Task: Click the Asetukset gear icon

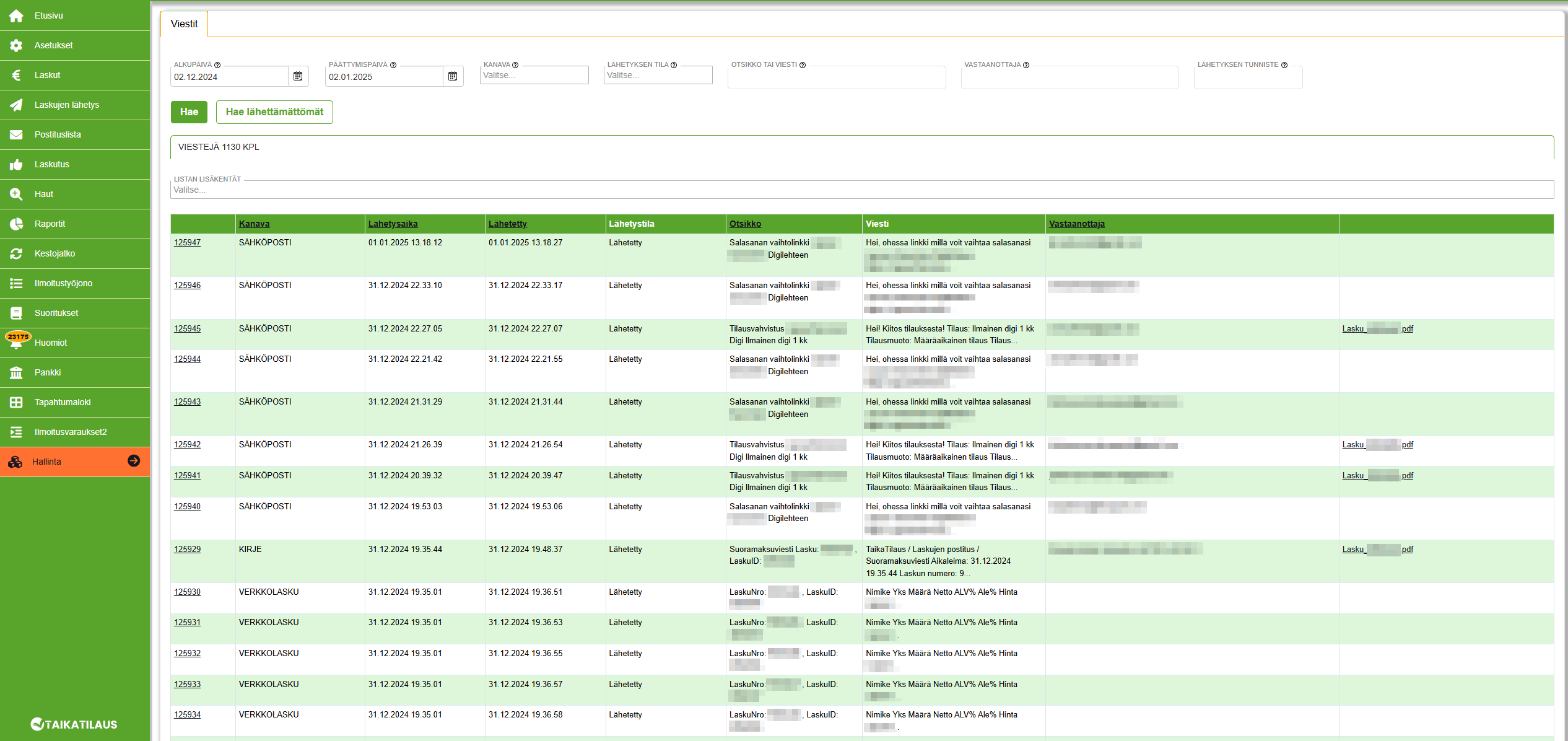Action: point(16,45)
